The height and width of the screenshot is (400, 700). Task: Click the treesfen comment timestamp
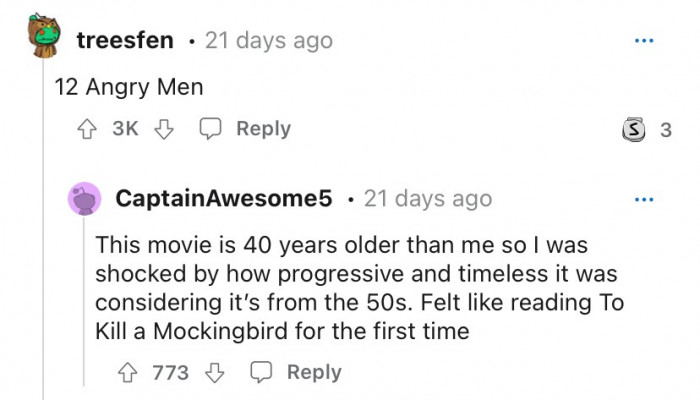coord(268,42)
